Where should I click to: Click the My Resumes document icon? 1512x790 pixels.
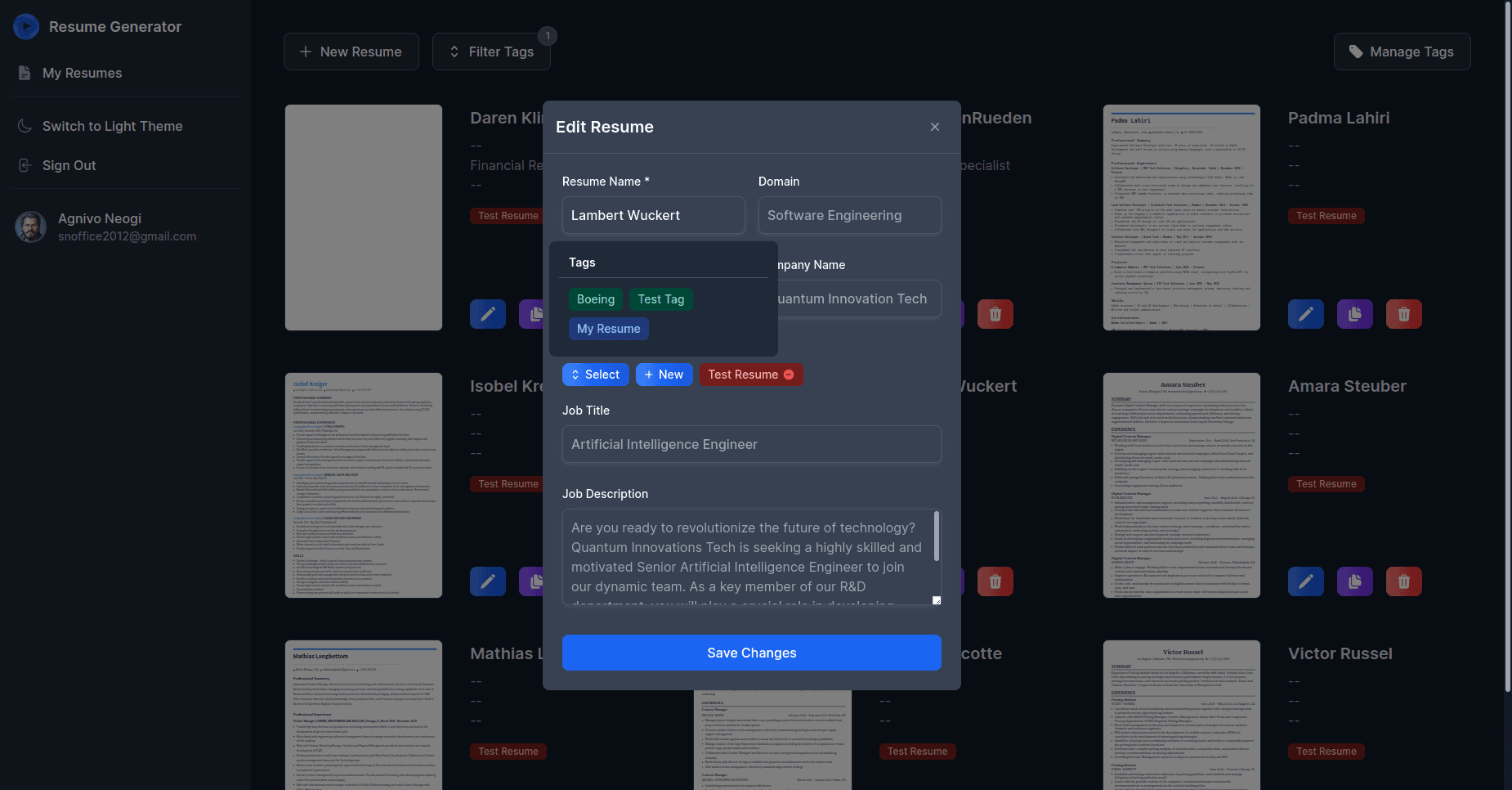point(25,73)
